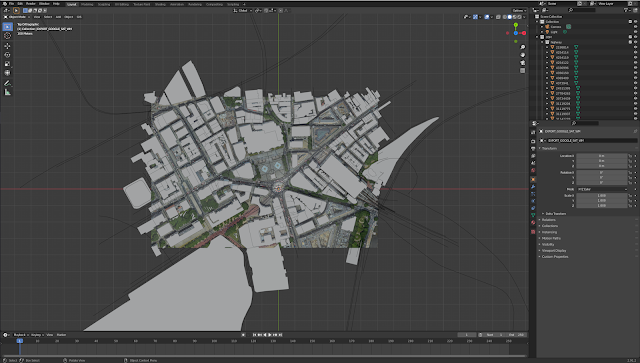Expand the Viewport Display panel

pos(553,250)
